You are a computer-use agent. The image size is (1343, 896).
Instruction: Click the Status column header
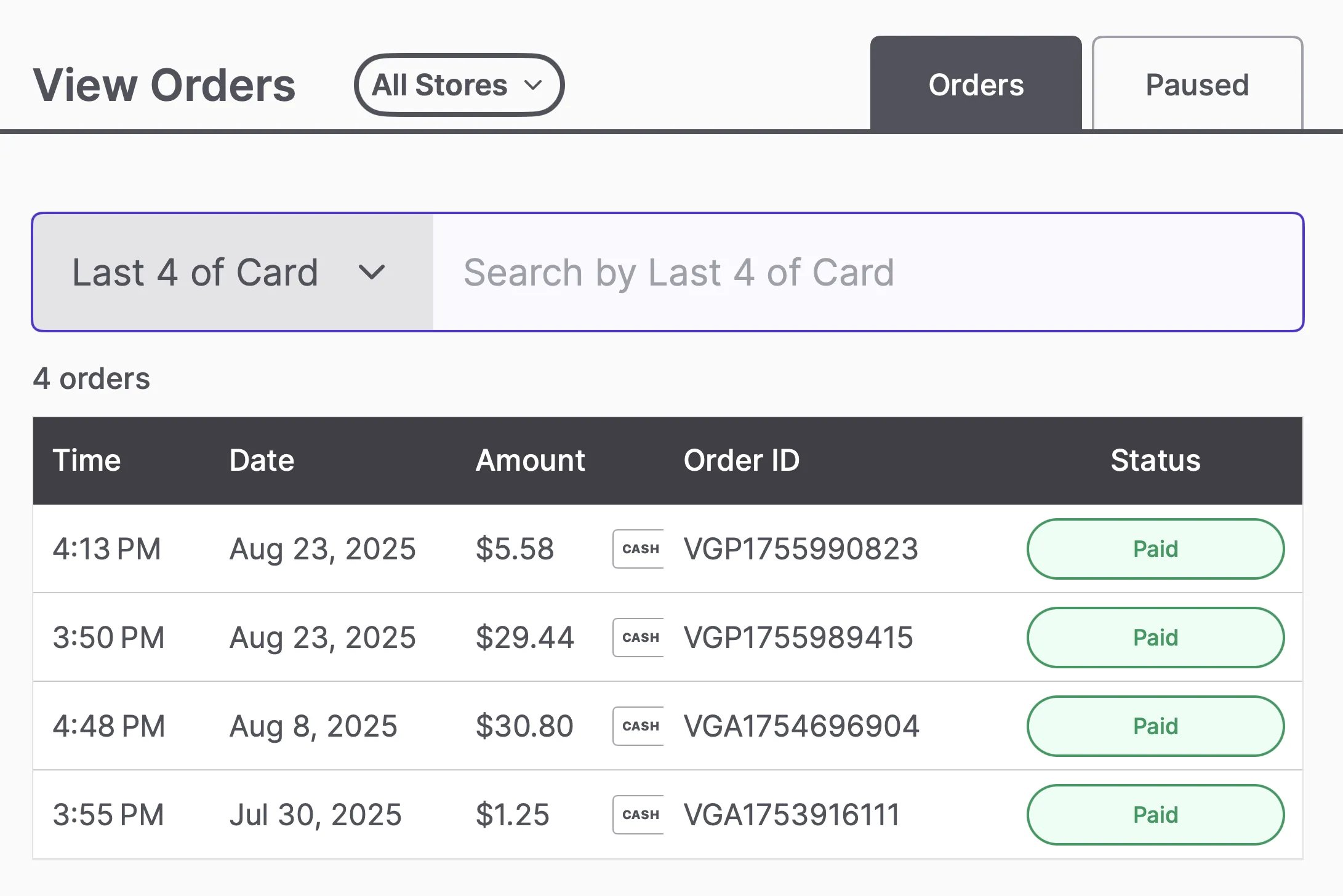click(x=1155, y=460)
